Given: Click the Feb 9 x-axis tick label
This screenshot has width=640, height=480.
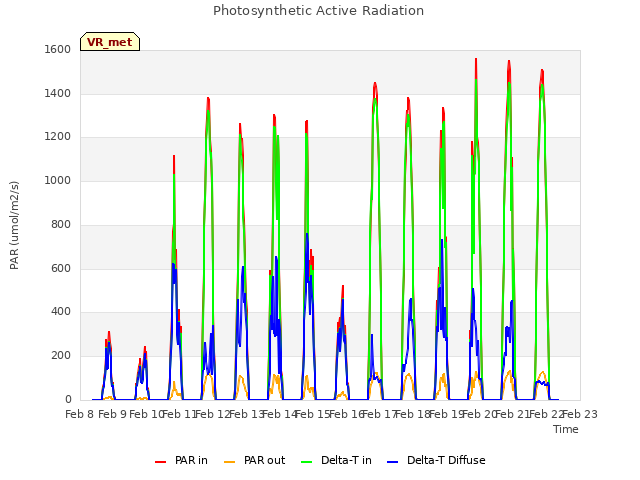Looking at the screenshot, I should click(x=112, y=414).
